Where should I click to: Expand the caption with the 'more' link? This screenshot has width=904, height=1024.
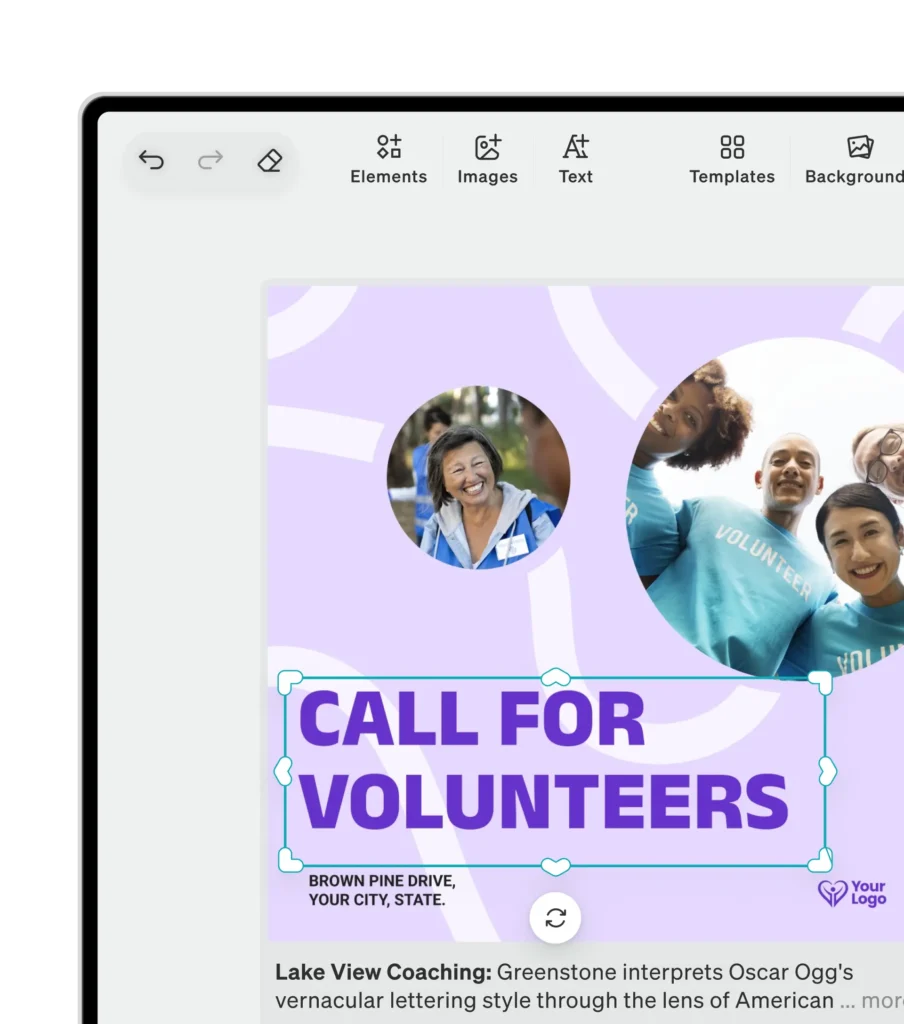882,1001
